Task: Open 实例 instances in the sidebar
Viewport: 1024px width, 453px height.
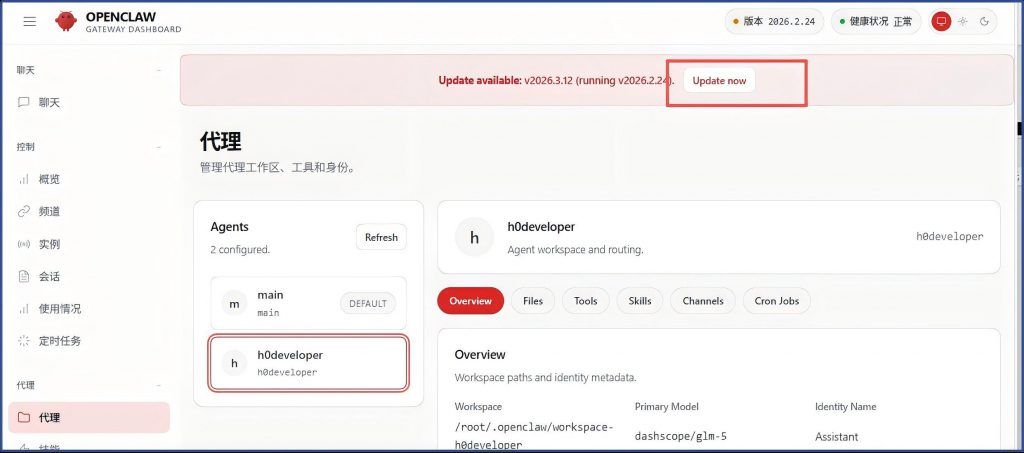Action: point(49,244)
